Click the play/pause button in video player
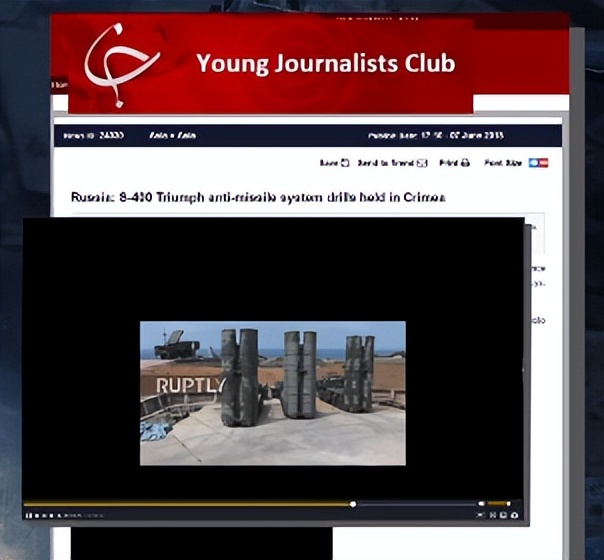This screenshot has width=604, height=560. tap(30, 515)
